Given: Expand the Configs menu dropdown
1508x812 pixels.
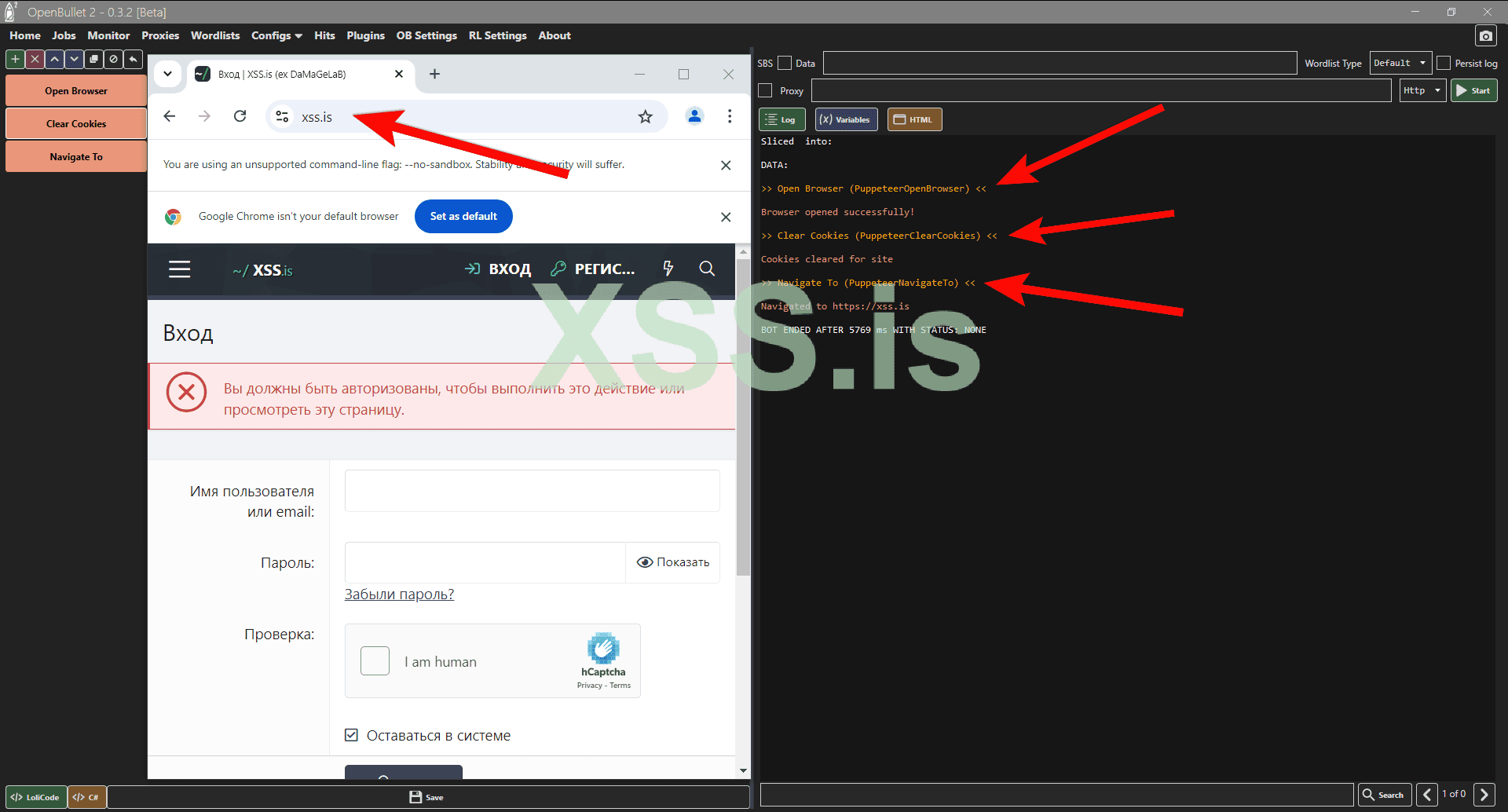Looking at the screenshot, I should pyautogui.click(x=276, y=35).
